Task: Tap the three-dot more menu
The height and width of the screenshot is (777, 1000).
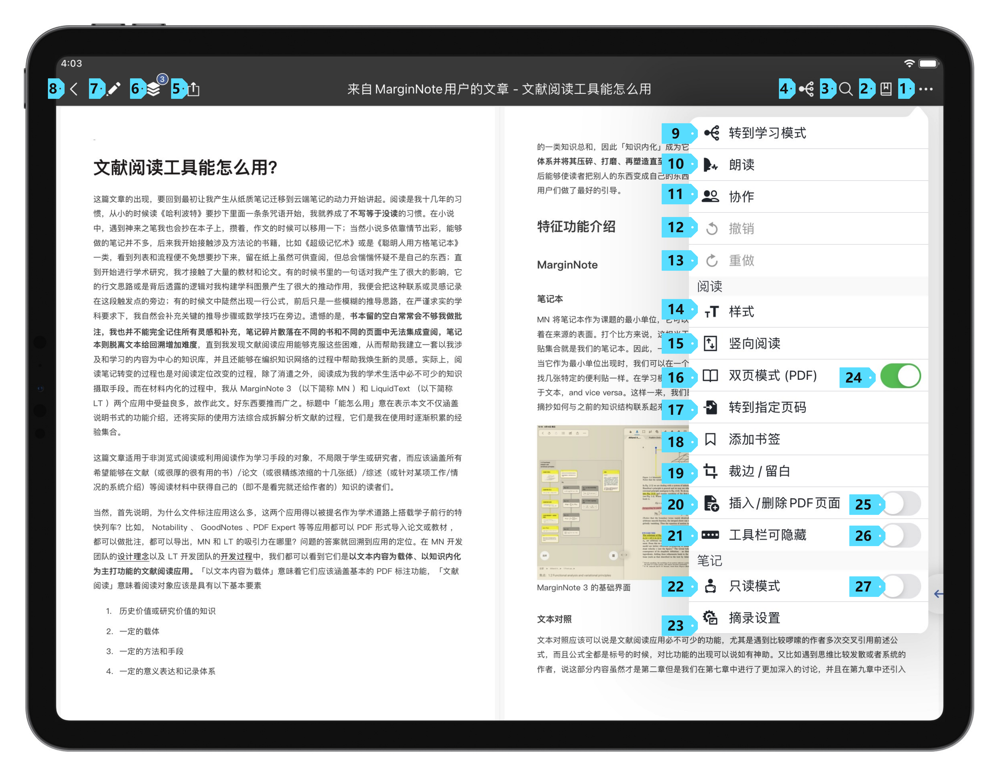Action: tap(926, 89)
